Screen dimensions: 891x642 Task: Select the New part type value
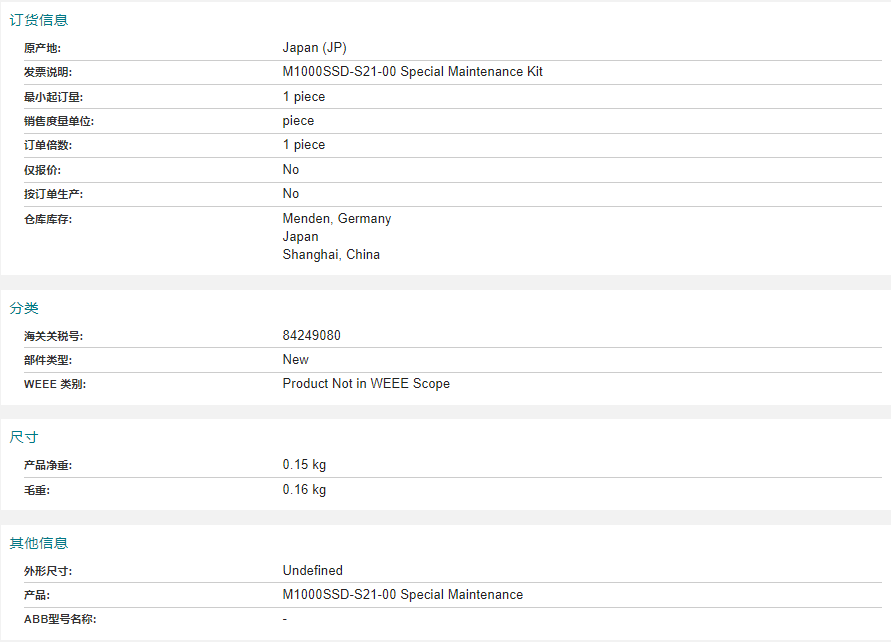point(295,360)
